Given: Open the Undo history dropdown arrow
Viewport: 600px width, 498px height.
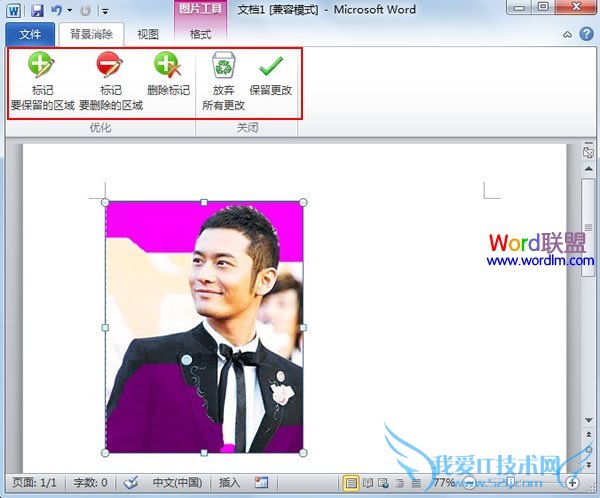Looking at the screenshot, I should 70,10.
